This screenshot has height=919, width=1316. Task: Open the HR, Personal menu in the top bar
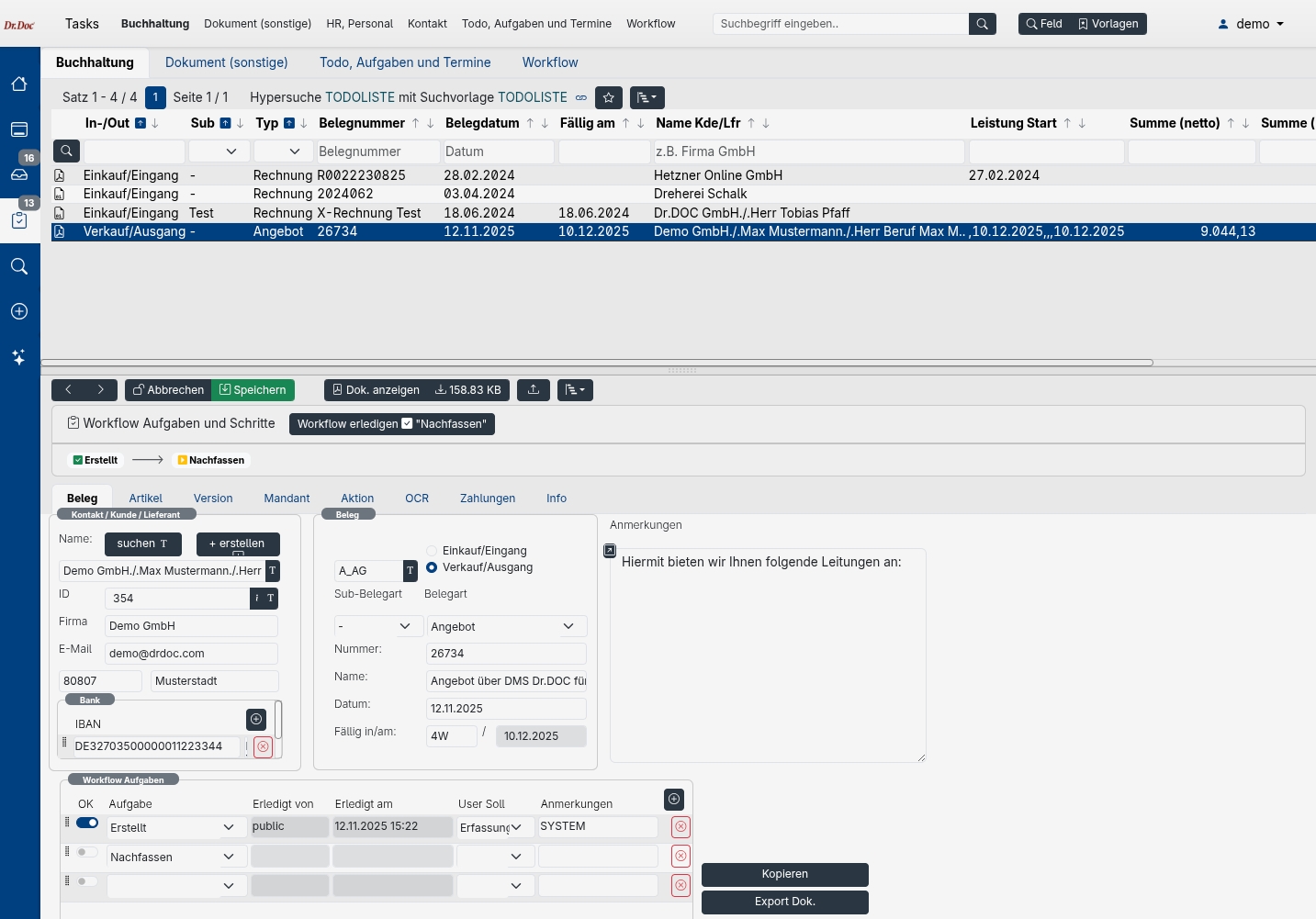359,24
